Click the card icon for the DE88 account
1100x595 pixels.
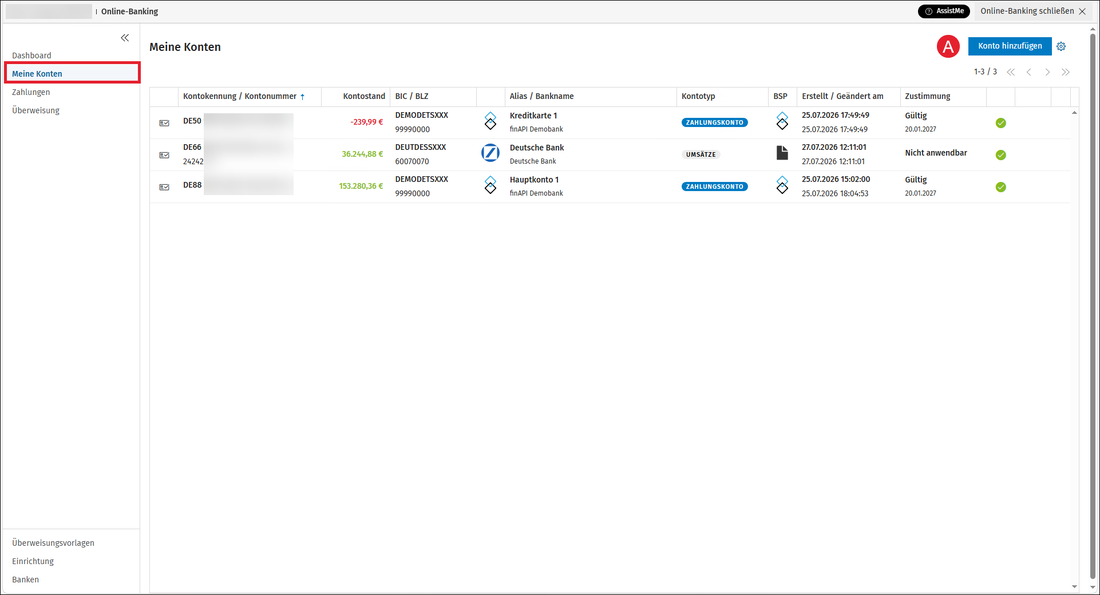[x=164, y=187]
